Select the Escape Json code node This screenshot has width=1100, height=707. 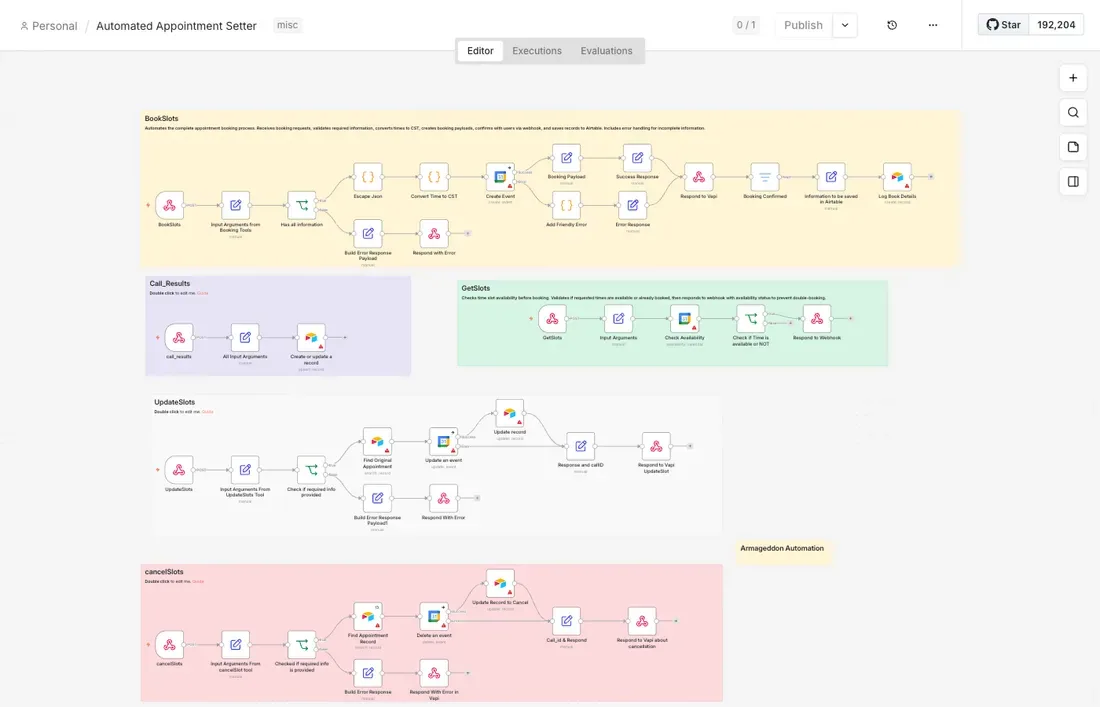(368, 177)
